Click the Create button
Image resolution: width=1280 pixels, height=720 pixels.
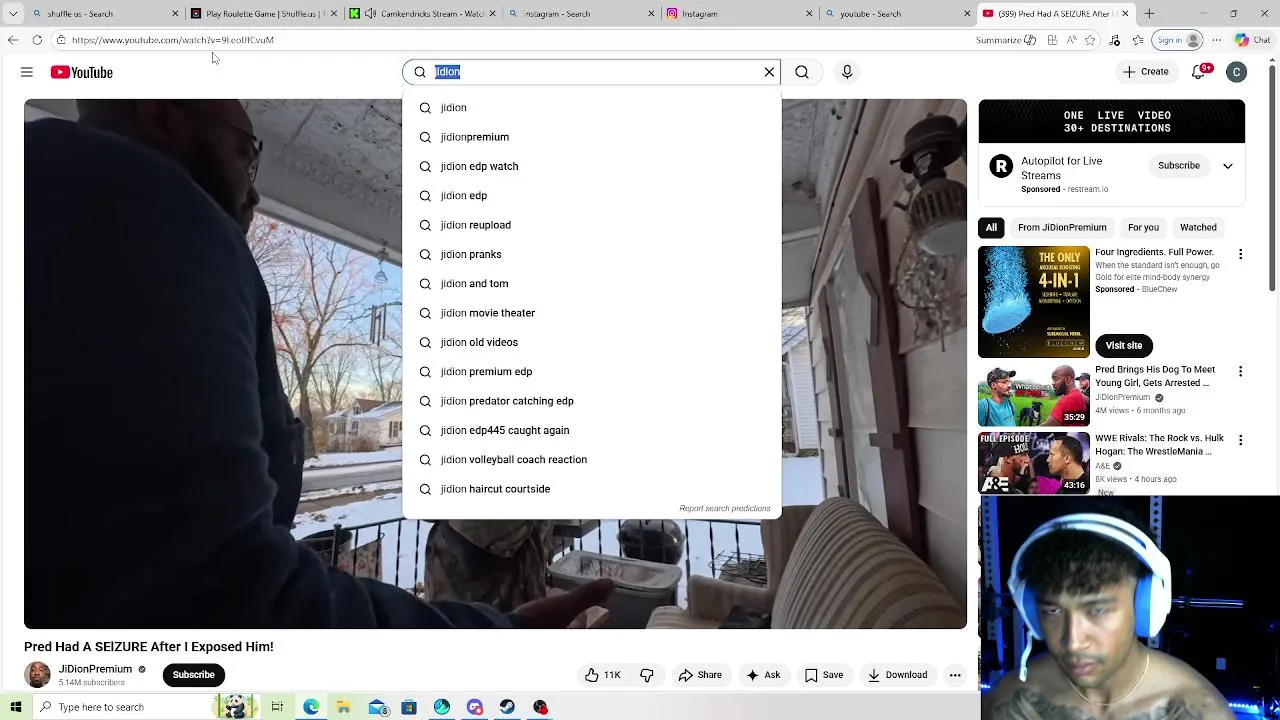tap(1146, 72)
